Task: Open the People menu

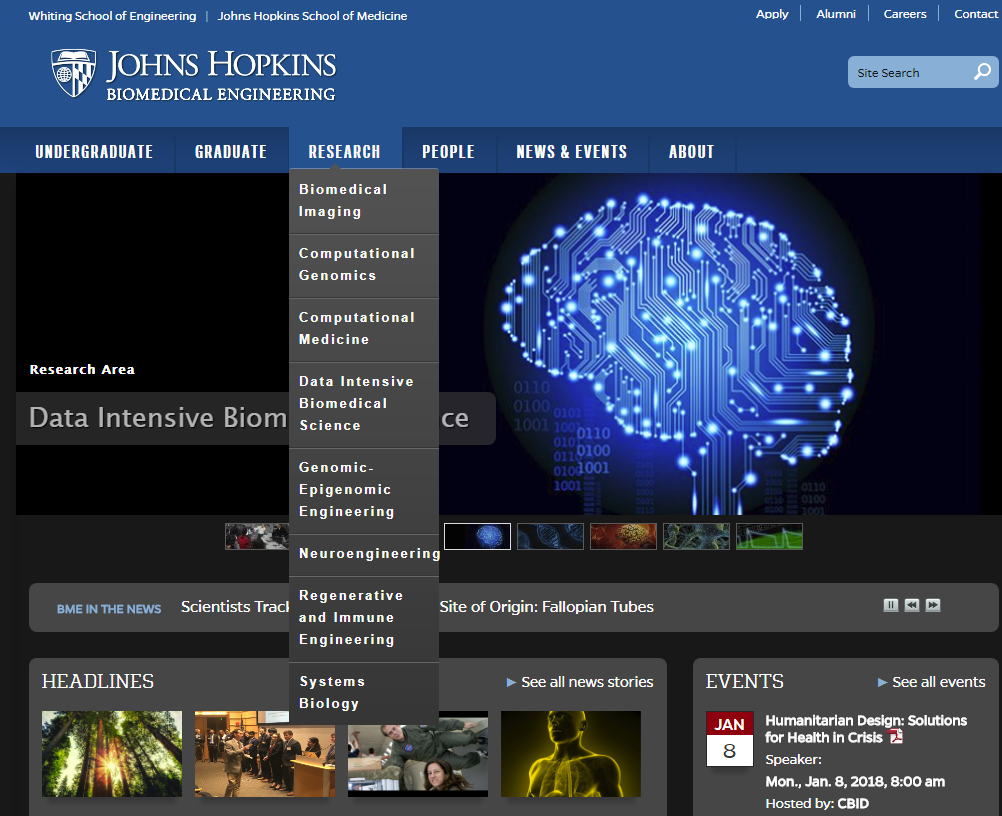Action: pos(449,151)
